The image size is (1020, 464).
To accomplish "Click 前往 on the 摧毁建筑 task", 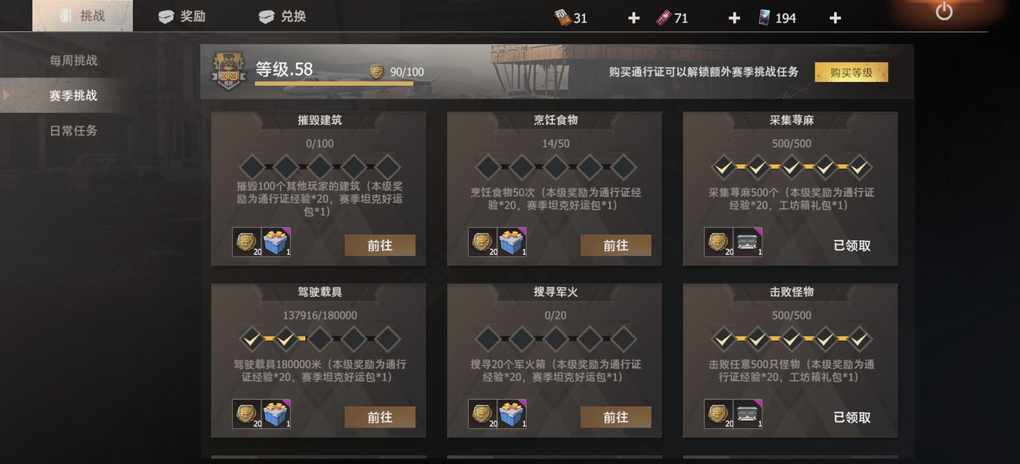I will (380, 245).
